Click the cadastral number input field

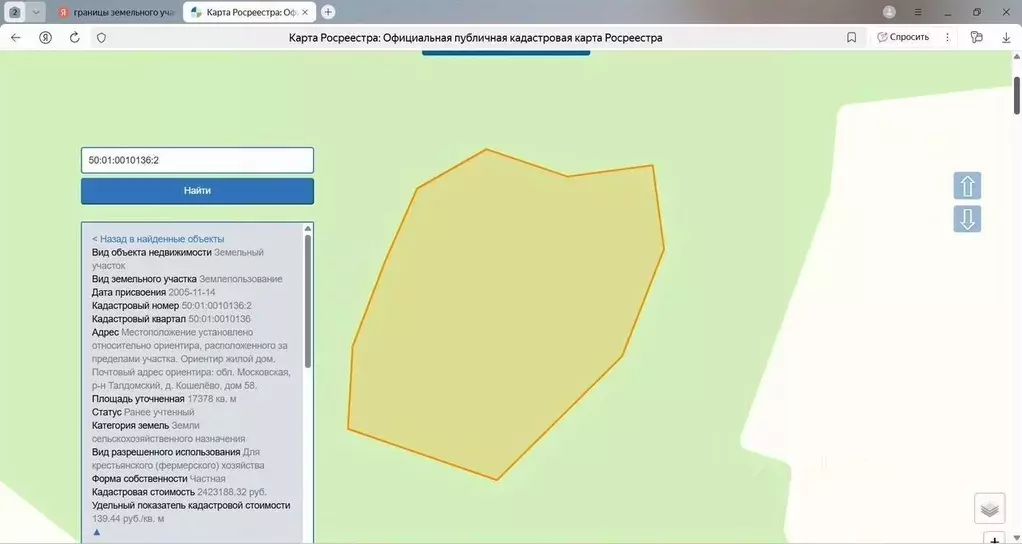pyautogui.click(x=197, y=160)
